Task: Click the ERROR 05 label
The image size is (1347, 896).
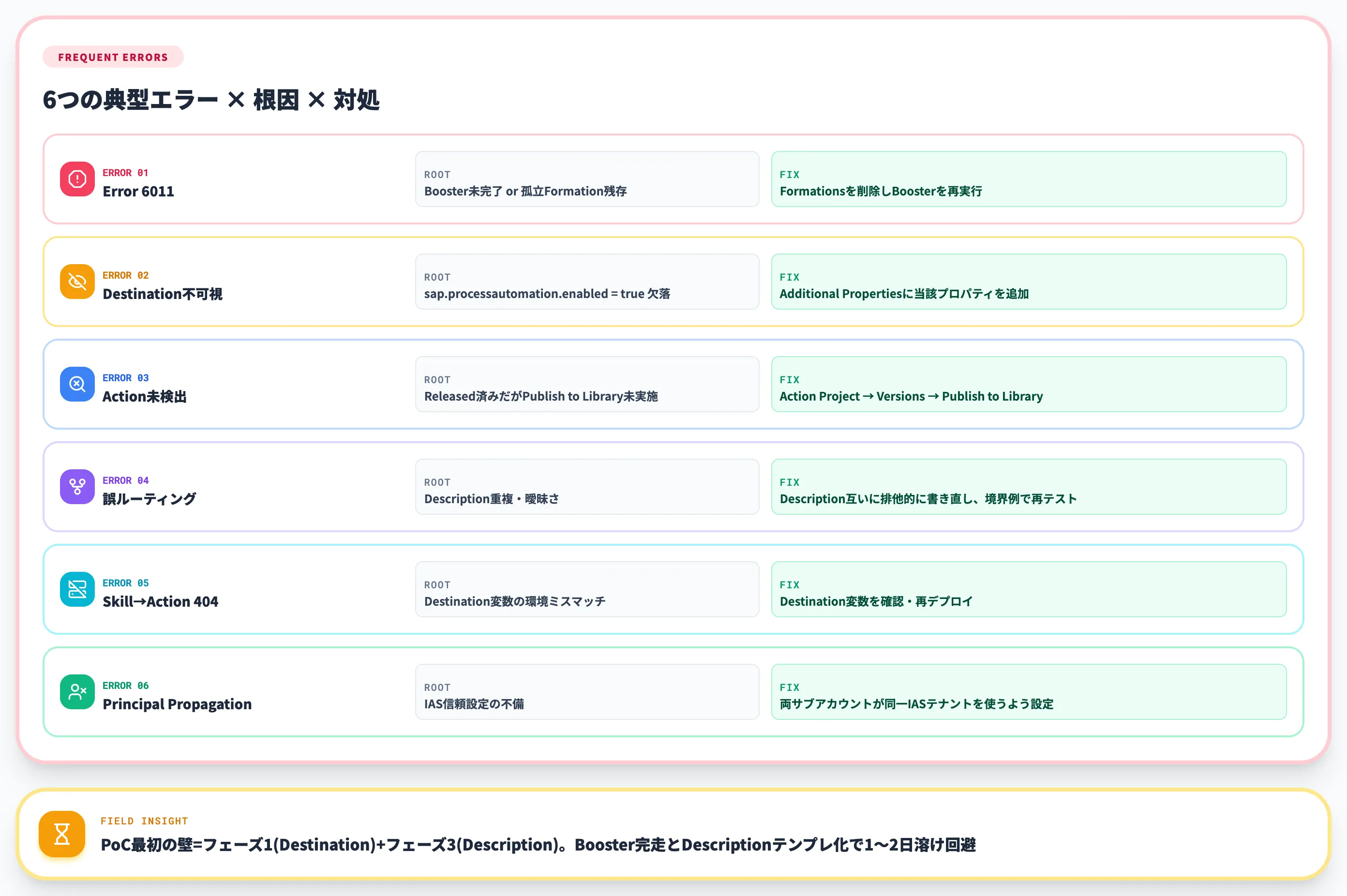Action: 126,583
